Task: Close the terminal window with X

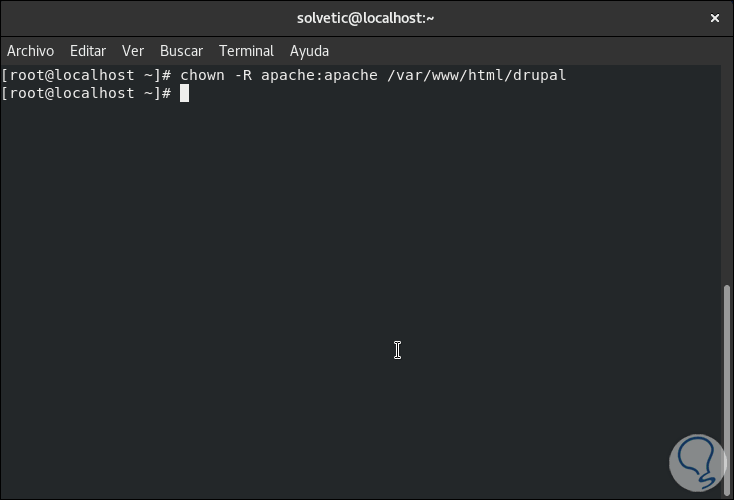Action: click(x=715, y=18)
